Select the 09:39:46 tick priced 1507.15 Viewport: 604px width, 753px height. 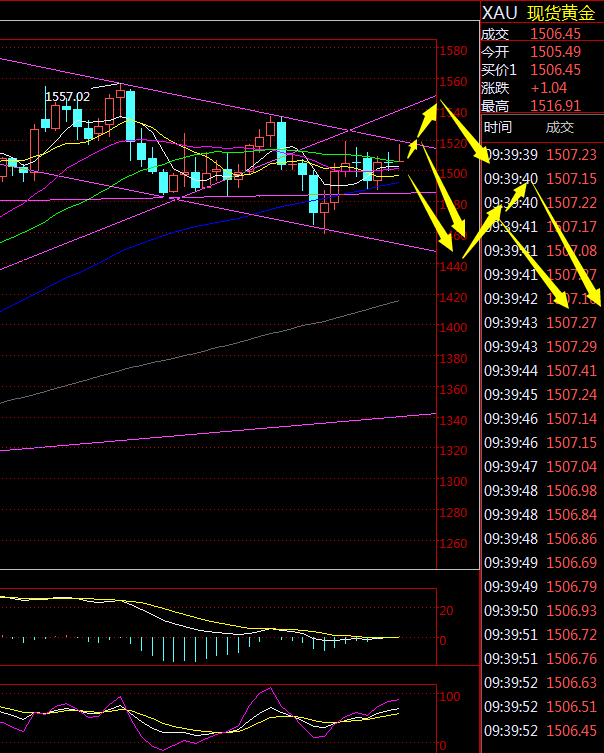(x=541, y=443)
